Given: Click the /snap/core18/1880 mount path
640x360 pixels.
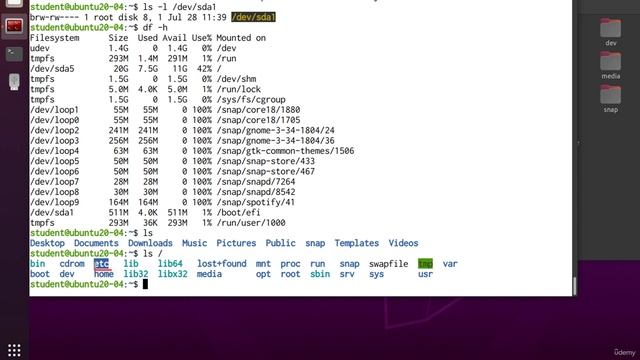Looking at the screenshot, I should 258,110.
